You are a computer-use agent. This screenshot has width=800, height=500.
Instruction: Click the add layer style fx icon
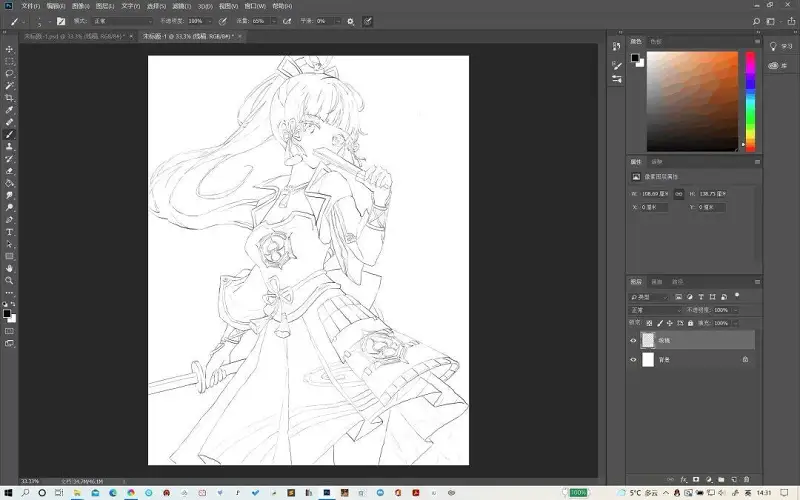tap(684, 480)
